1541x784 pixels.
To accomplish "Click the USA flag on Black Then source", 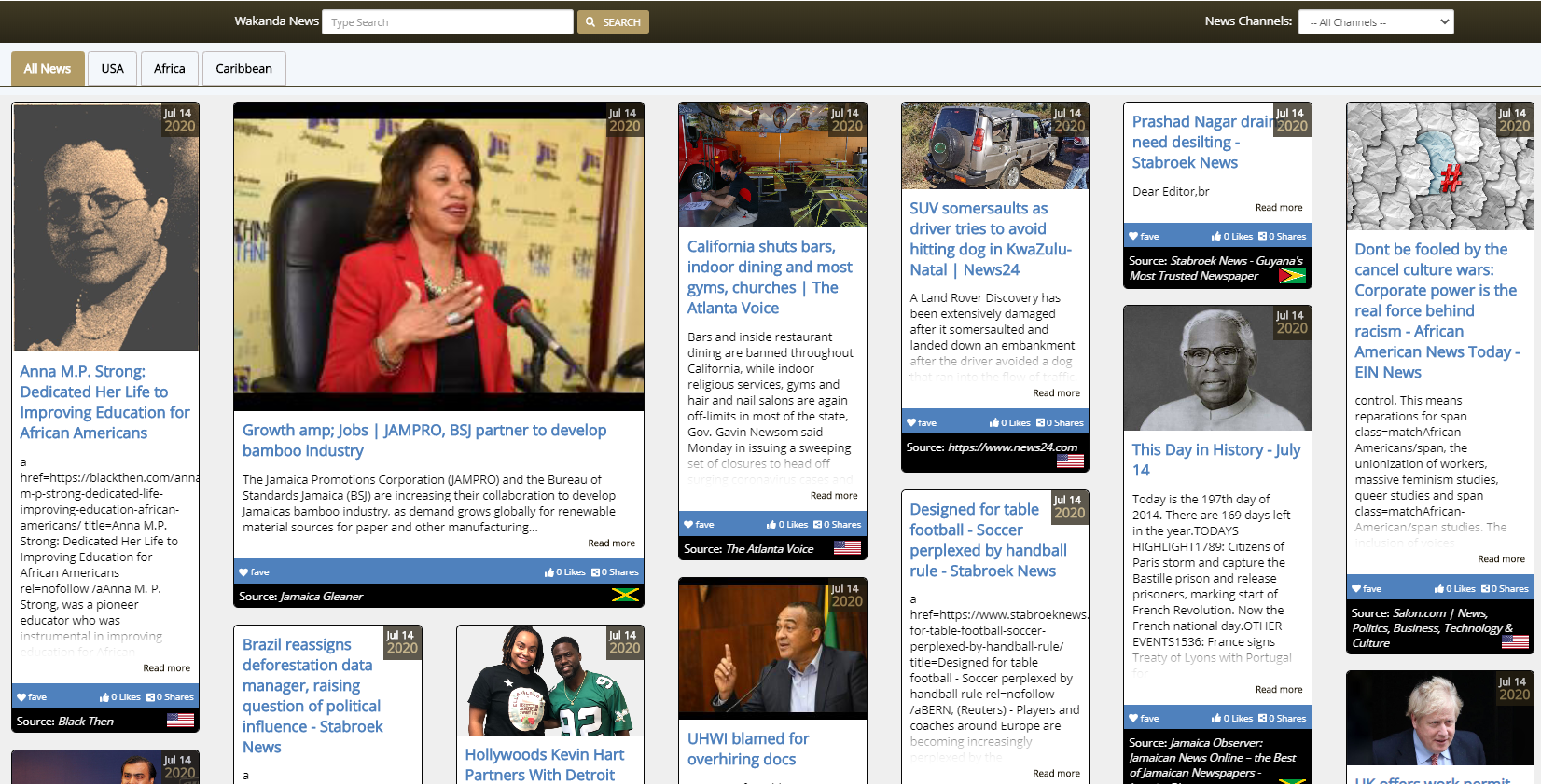I will [180, 721].
